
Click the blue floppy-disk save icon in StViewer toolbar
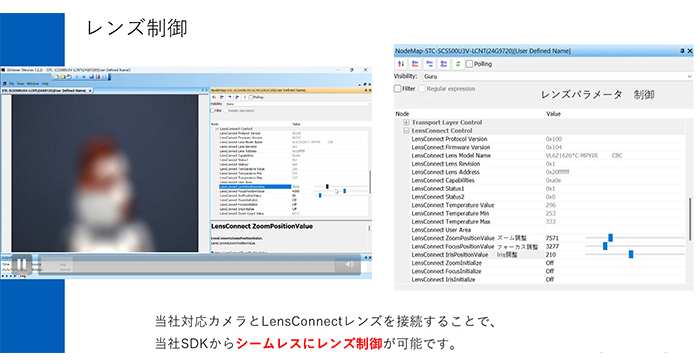point(92,77)
